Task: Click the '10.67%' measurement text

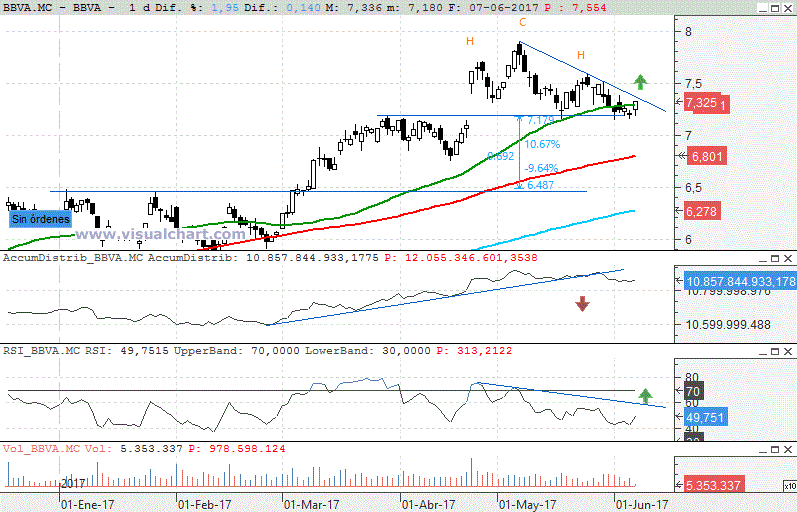Action: 542,144
